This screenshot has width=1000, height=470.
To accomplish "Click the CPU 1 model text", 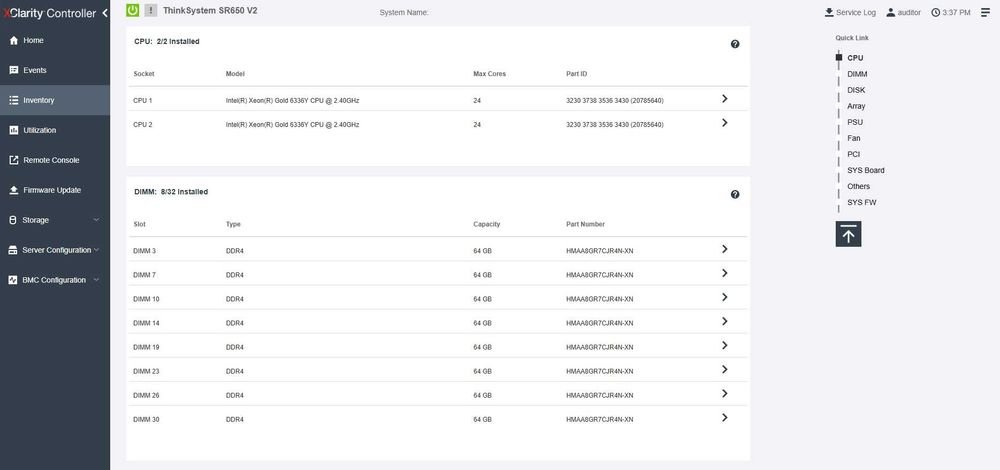I will point(292,101).
